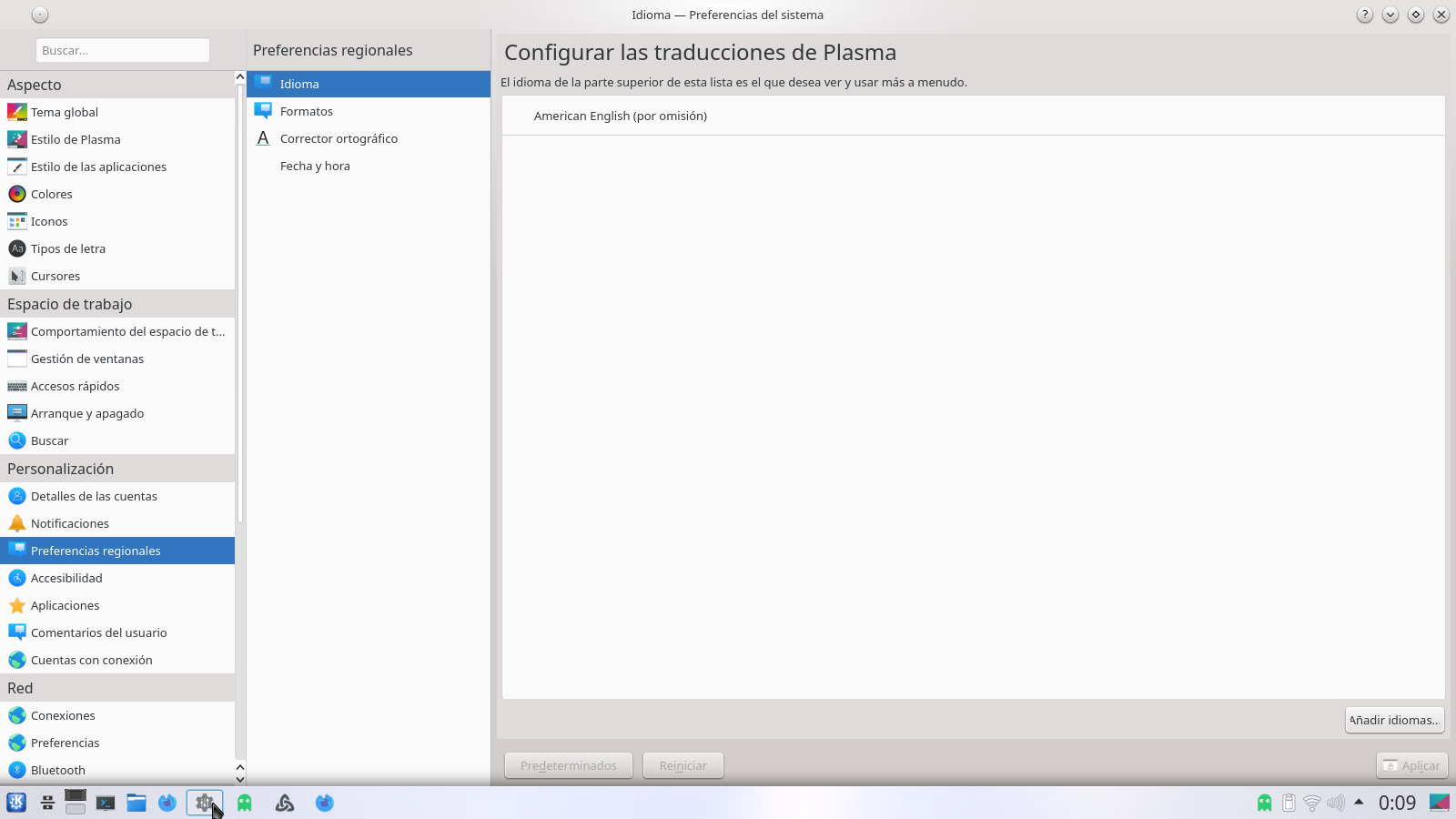Switch to Fecha y hora submodule
Screen dimensions: 1456x819
[369, 166]
